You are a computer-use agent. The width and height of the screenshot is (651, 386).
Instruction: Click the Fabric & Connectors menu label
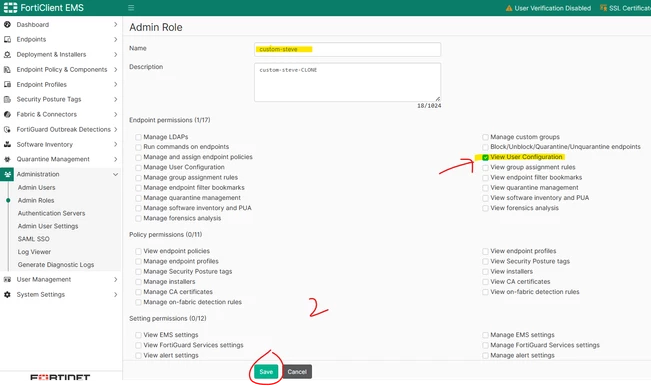tap(46, 114)
